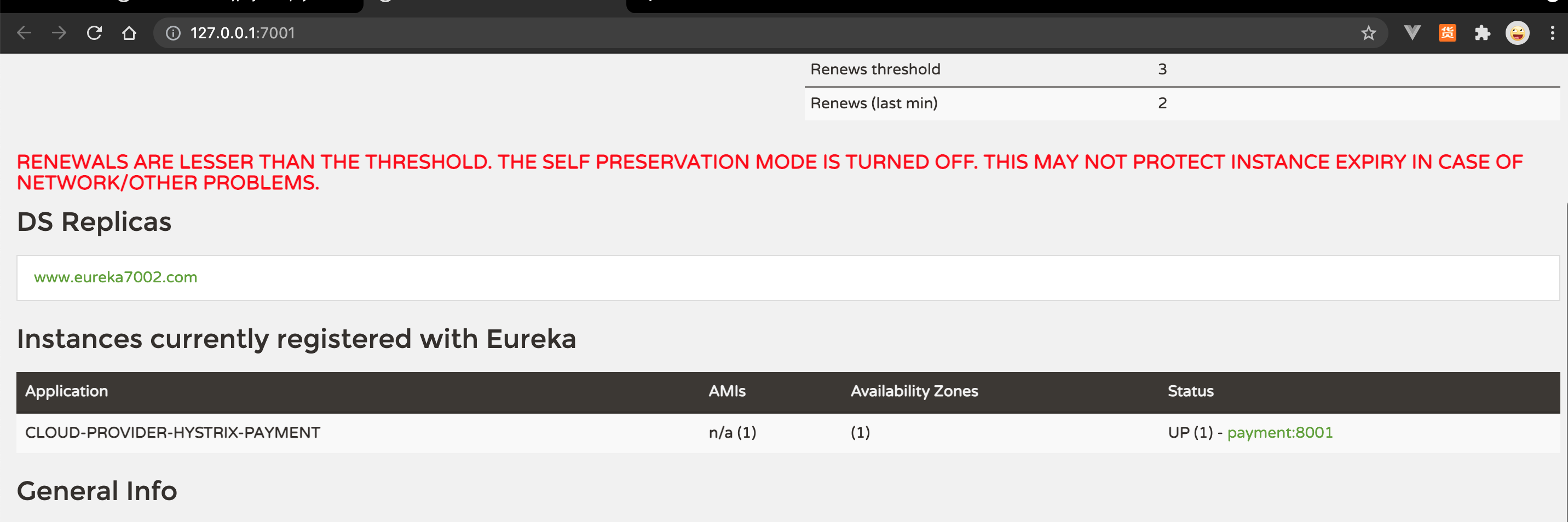Go to the browser home page
1568x522 pixels.
coord(129,33)
